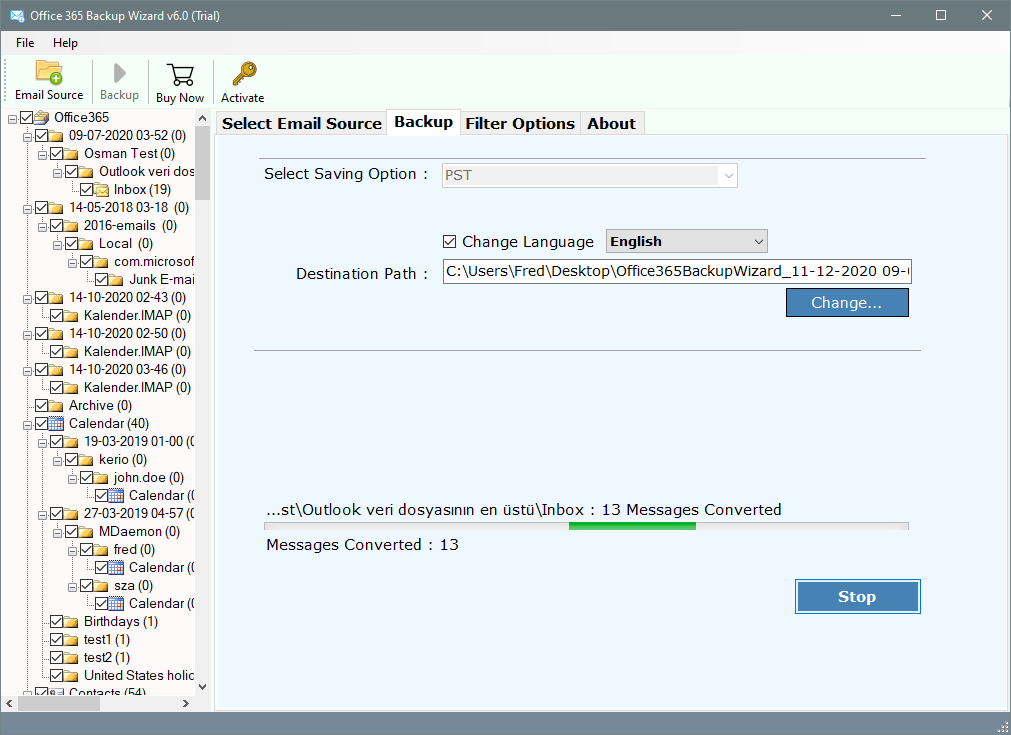Collapse the MDaemon (0) tree node
The height and width of the screenshot is (735, 1011).
click(57, 533)
